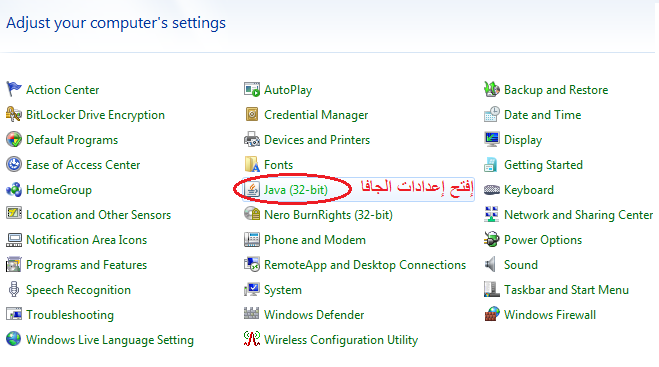659x367 pixels.
Task: Open the Windows Firewall brick wall icon
Action: tap(492, 314)
